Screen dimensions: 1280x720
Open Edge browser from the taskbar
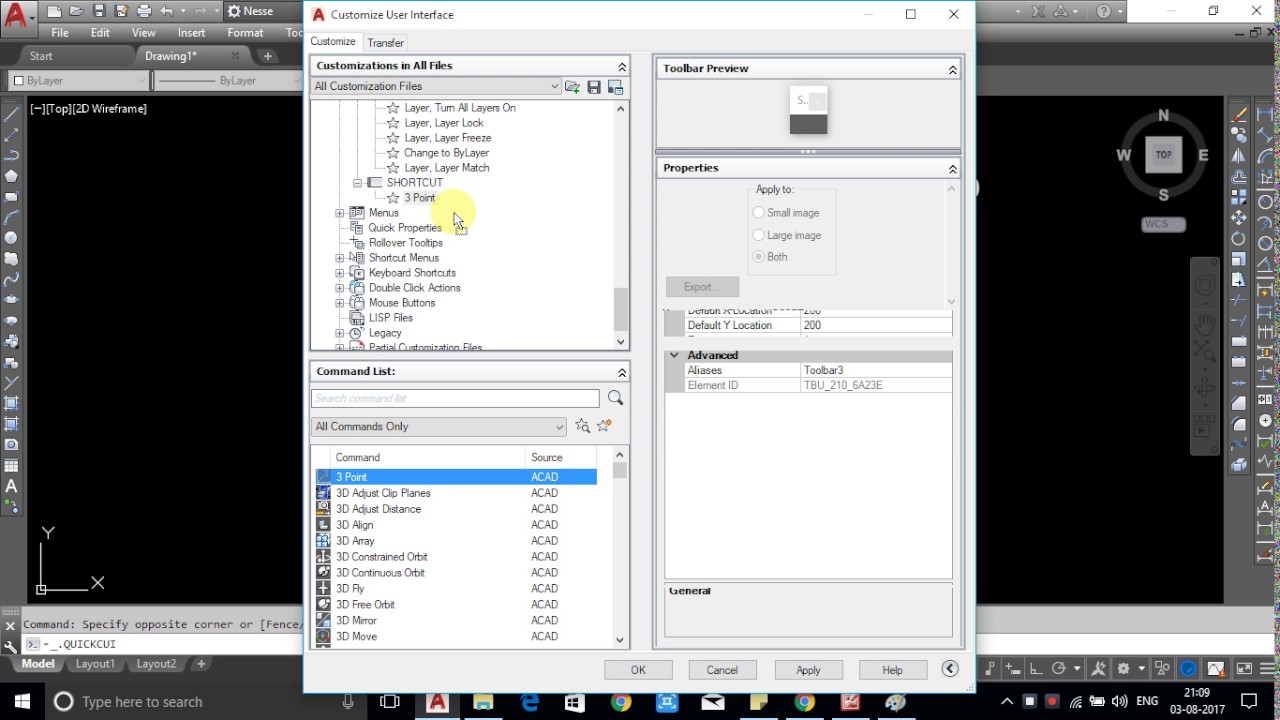coord(529,702)
